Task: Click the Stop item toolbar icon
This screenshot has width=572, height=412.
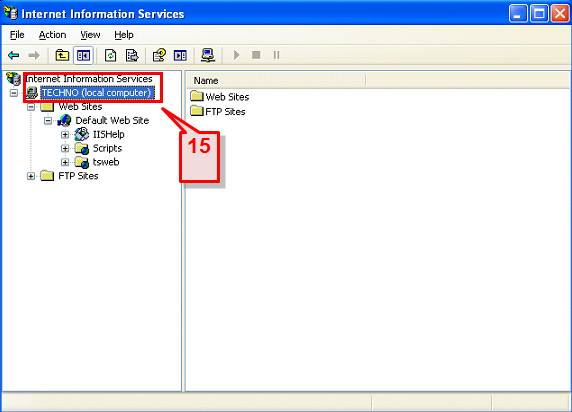Action: point(256,55)
